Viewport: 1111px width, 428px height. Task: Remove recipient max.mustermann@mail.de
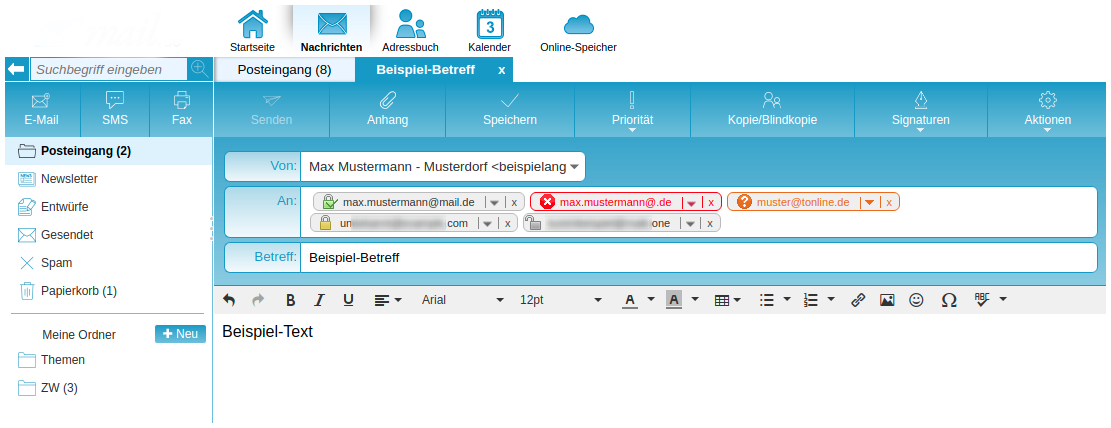pos(515,202)
